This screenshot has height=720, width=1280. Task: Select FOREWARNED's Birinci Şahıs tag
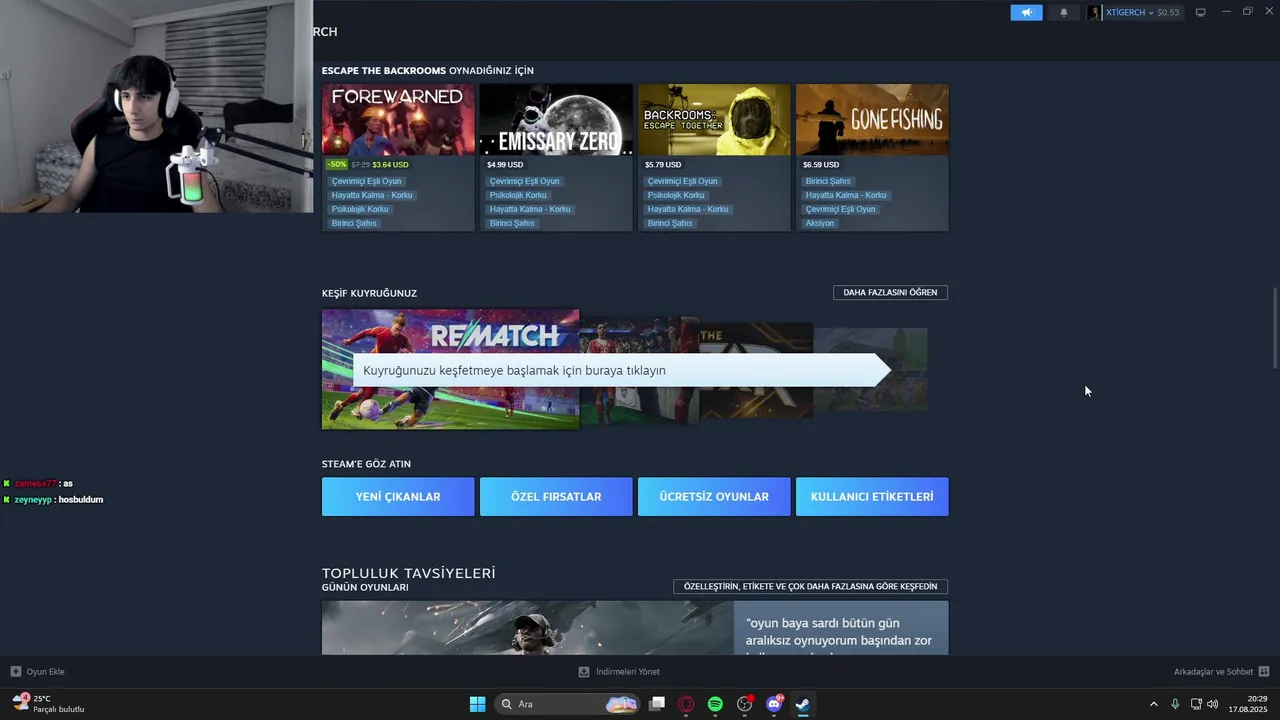354,223
